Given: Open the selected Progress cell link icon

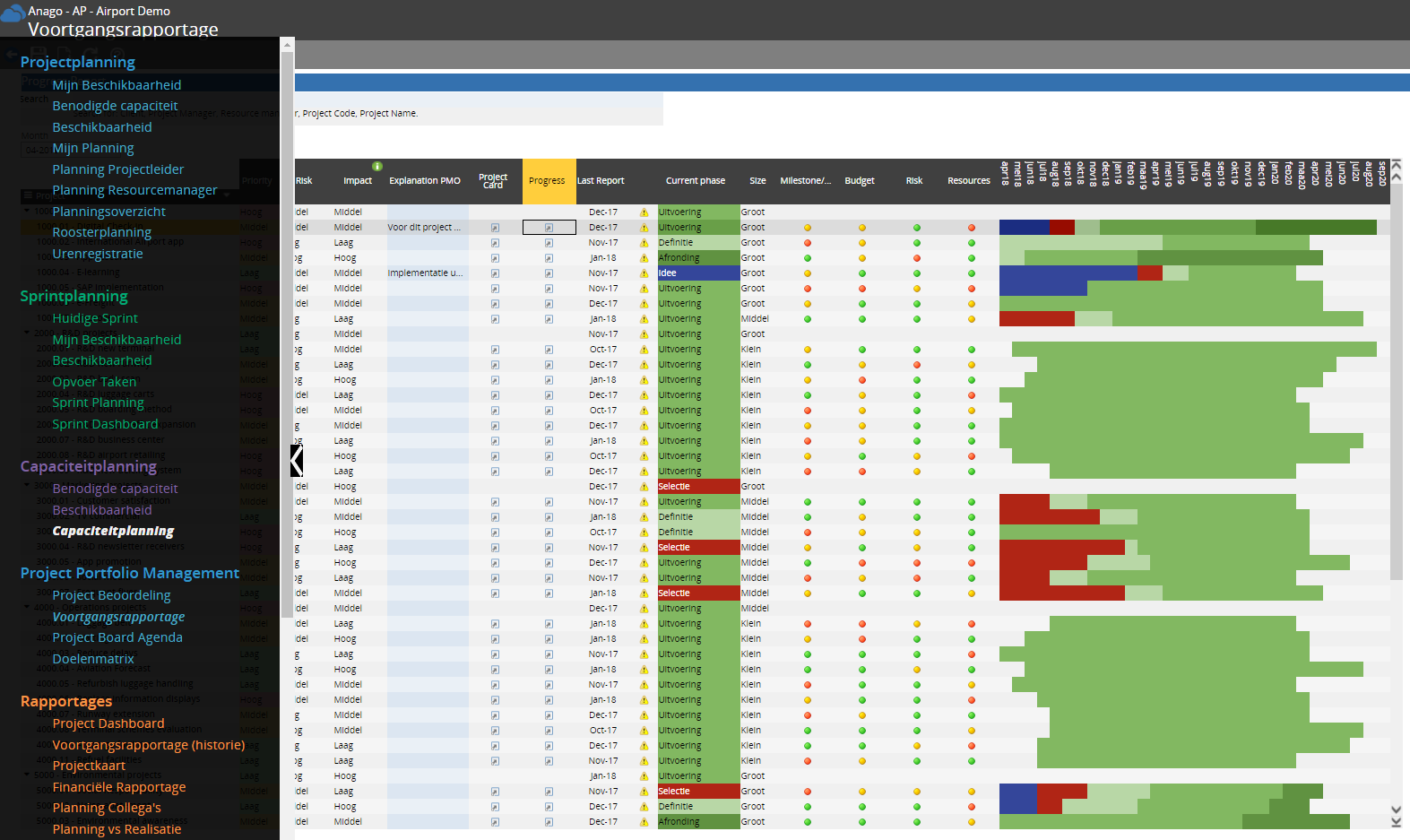Looking at the screenshot, I should [x=549, y=228].
